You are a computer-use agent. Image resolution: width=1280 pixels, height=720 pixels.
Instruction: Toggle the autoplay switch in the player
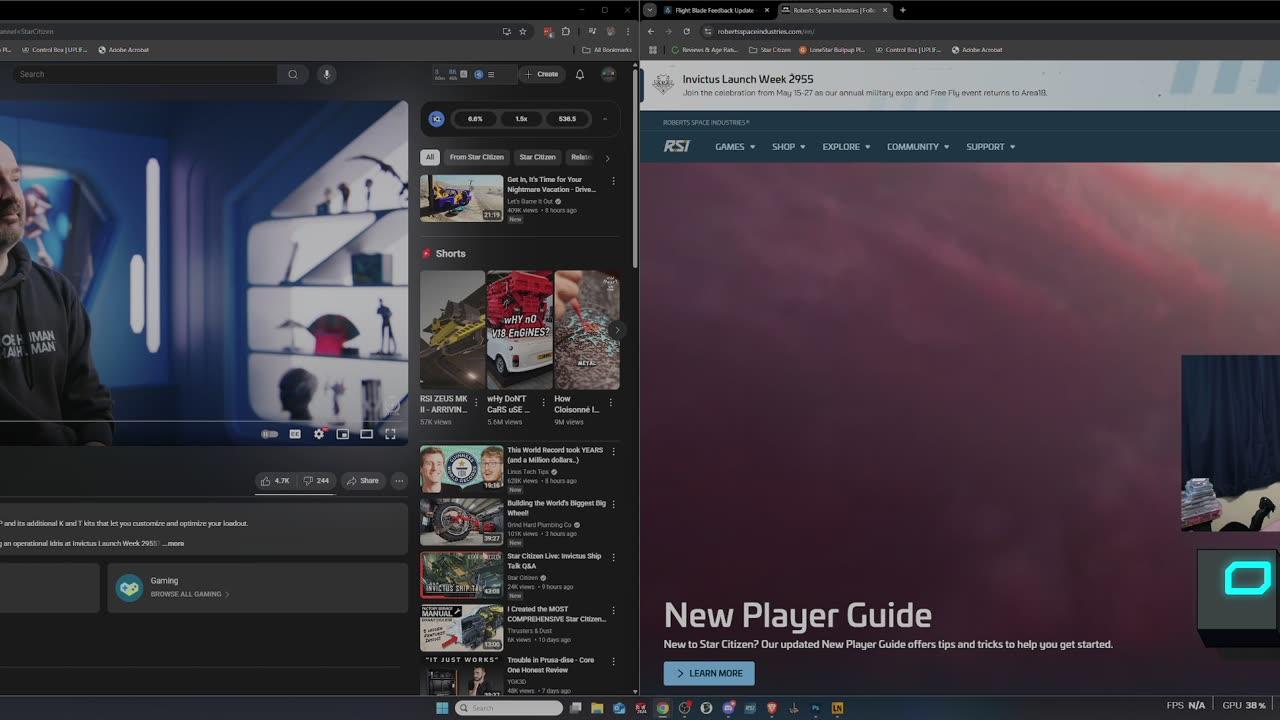coord(270,434)
